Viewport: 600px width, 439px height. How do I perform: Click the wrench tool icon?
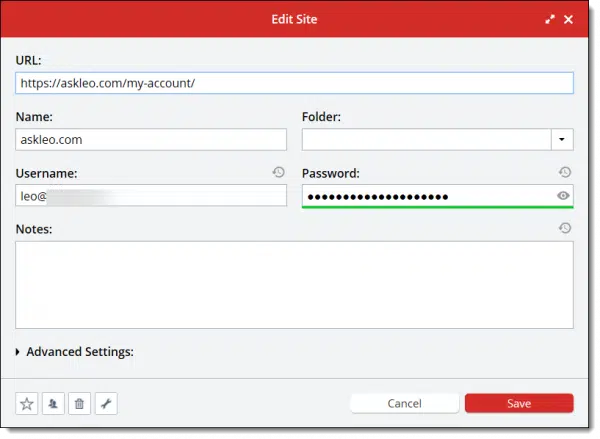(105, 404)
